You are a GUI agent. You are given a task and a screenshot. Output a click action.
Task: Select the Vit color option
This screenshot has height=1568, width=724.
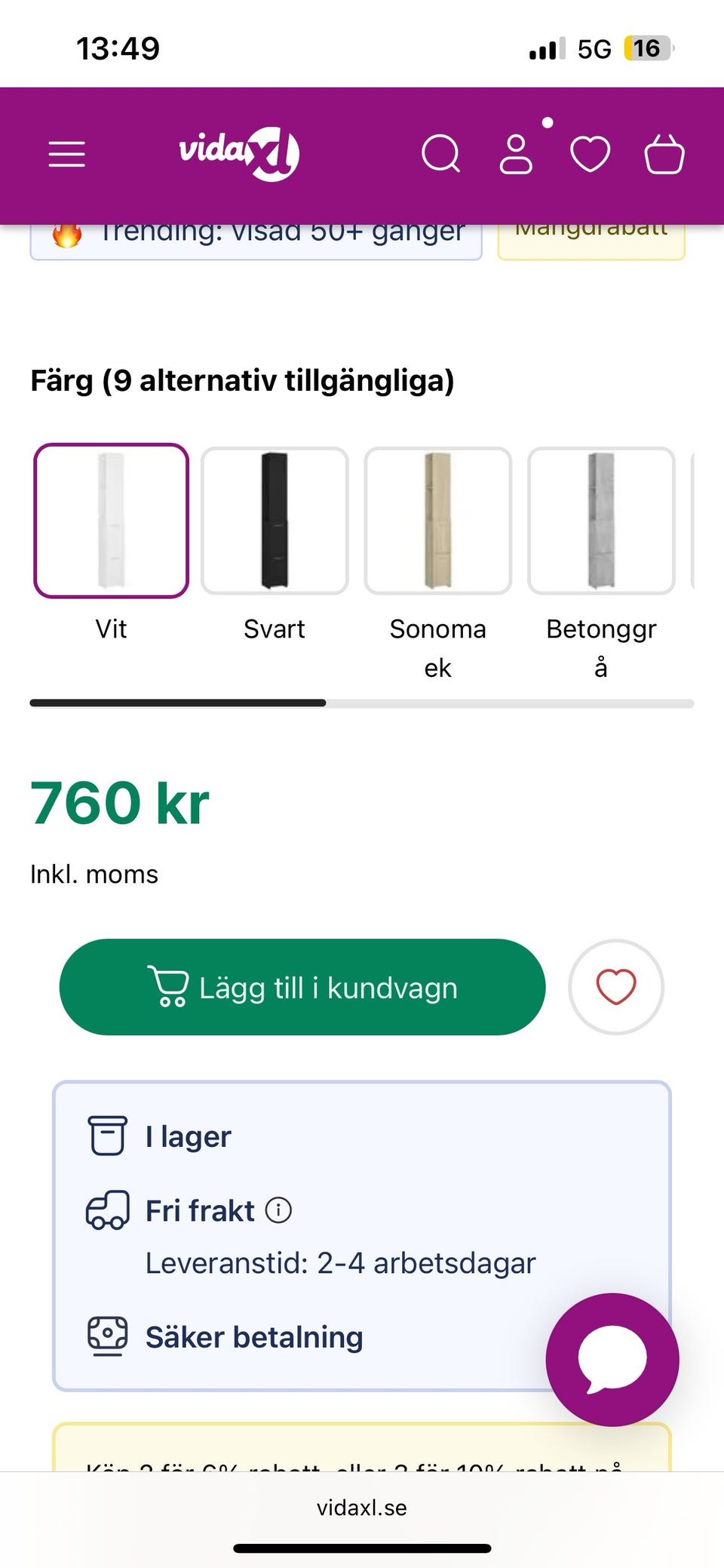(111, 521)
